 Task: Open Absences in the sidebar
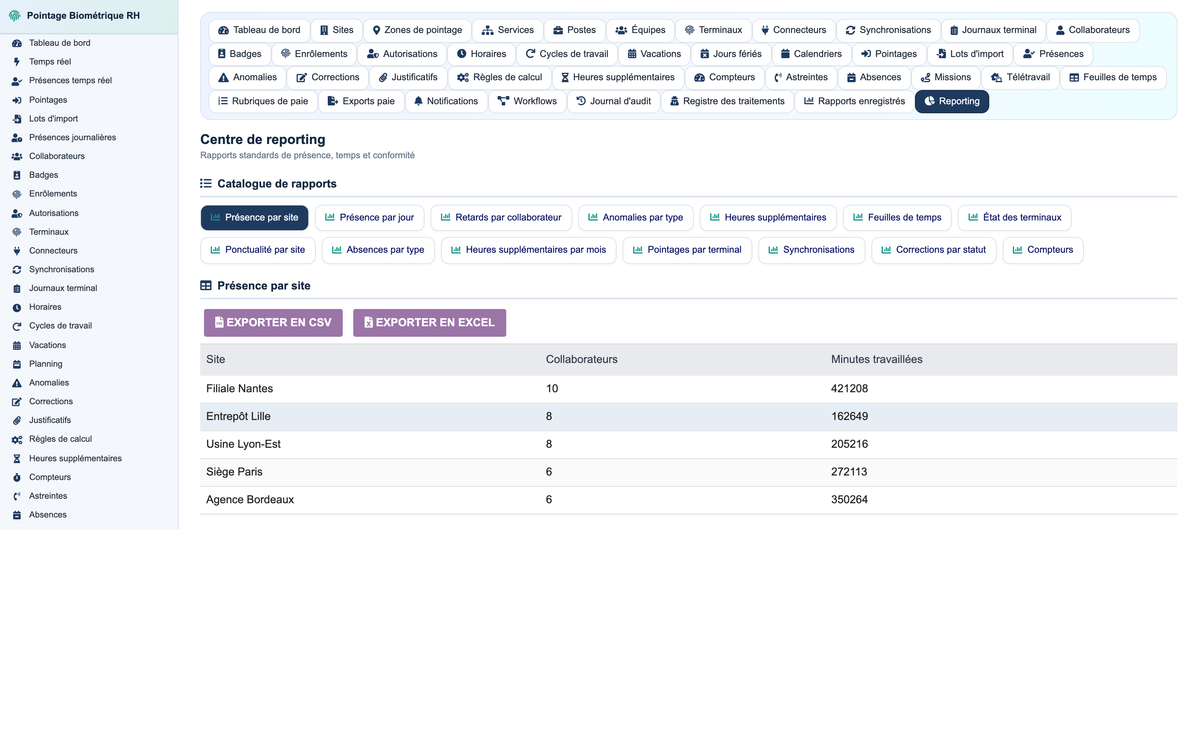[48, 515]
